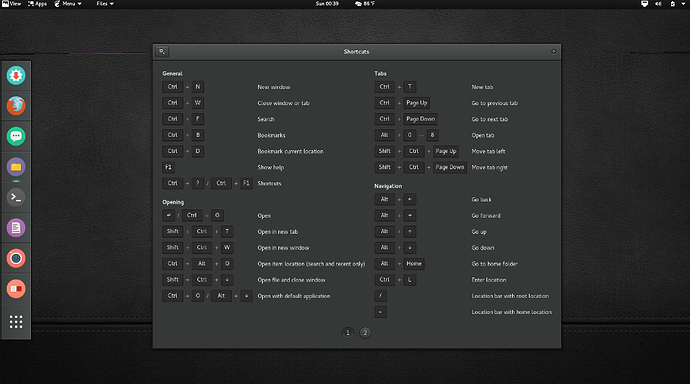Click 'Open item location (search and recent only)'
Screen dimensions: 690x384
tap(311, 264)
